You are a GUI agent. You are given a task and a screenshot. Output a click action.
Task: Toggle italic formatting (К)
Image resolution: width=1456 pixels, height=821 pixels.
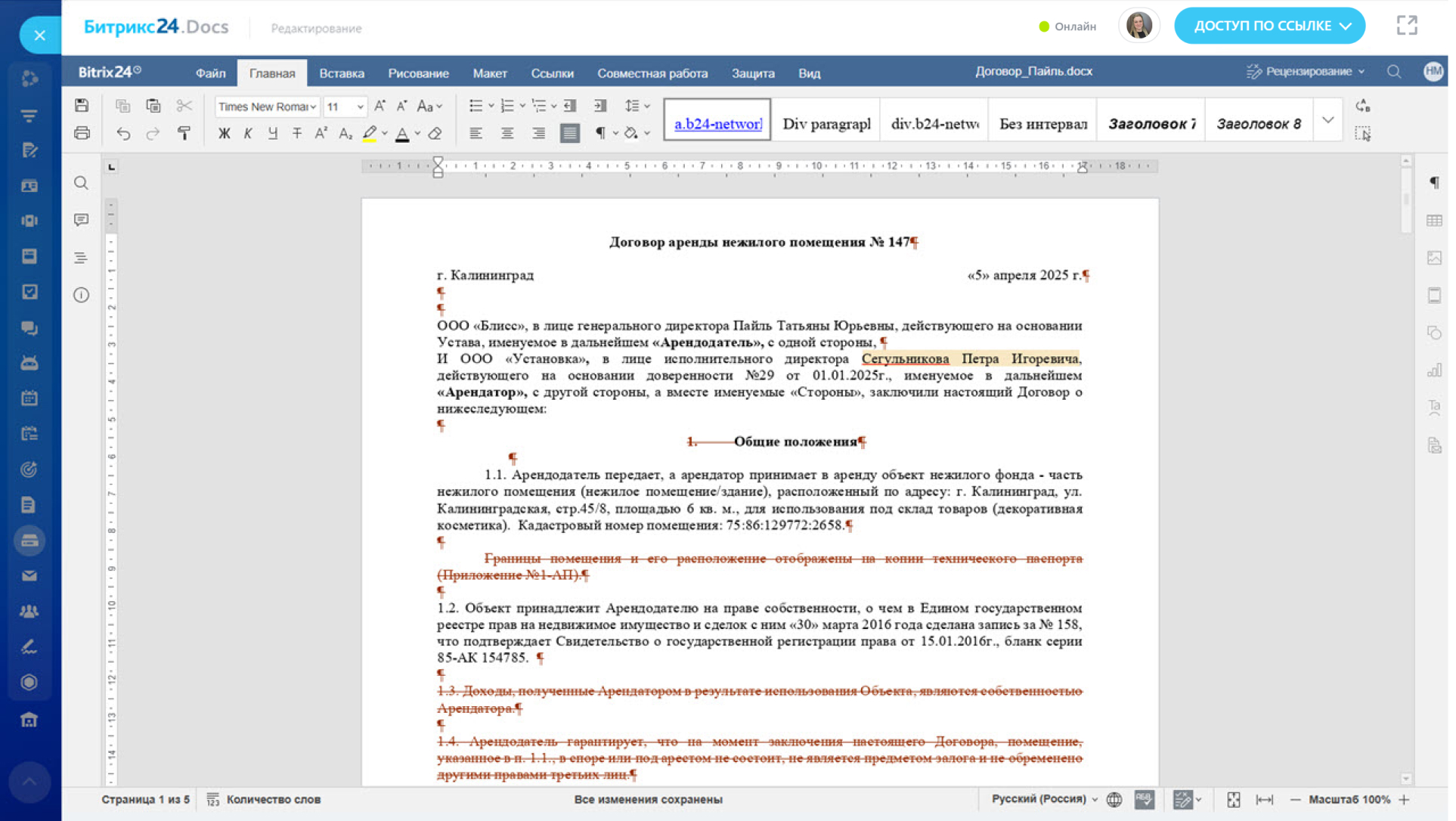point(248,134)
